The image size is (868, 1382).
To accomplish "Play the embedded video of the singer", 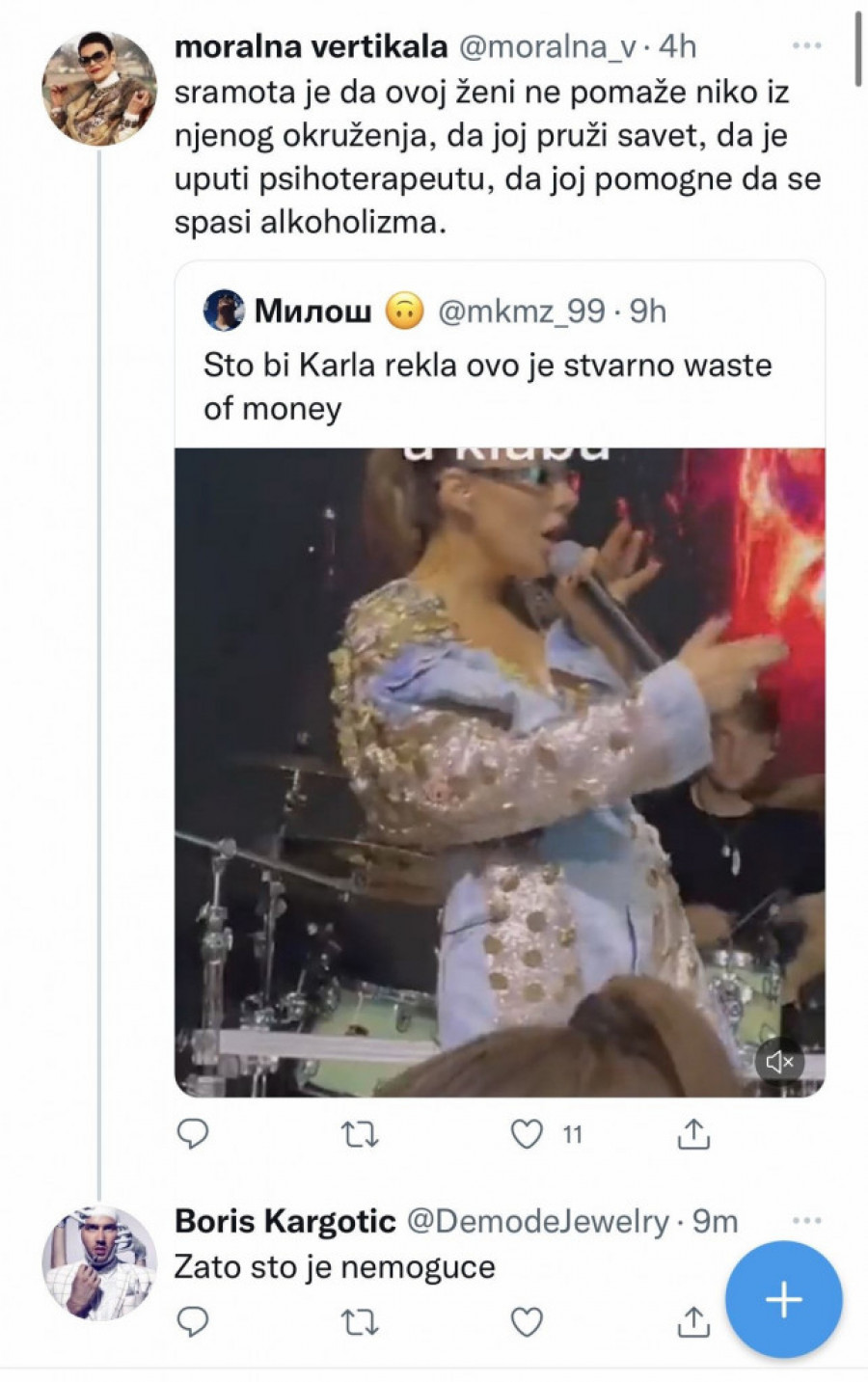I will coord(499,772).
